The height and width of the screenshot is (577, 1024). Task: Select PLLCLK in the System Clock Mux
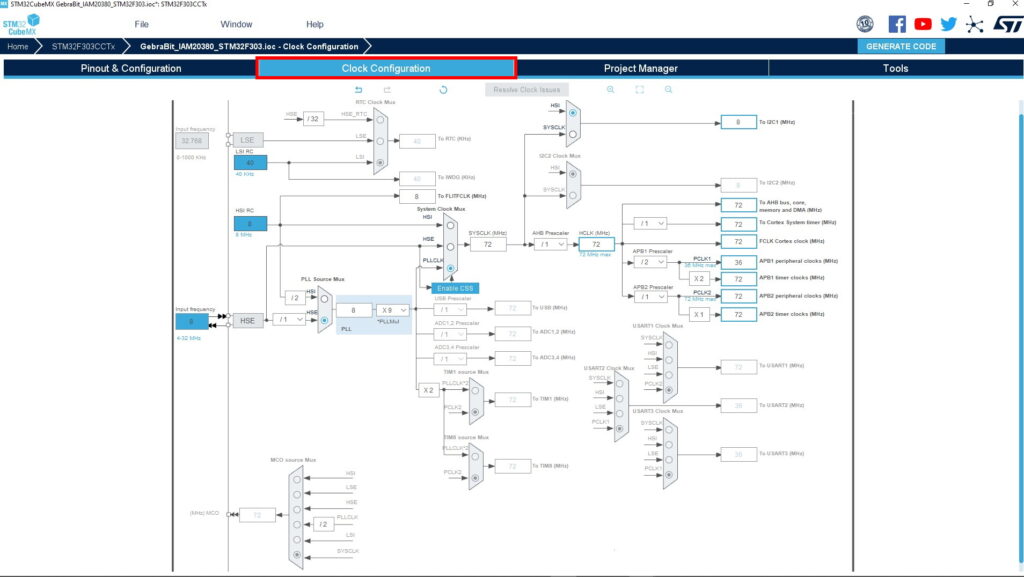pos(450,268)
